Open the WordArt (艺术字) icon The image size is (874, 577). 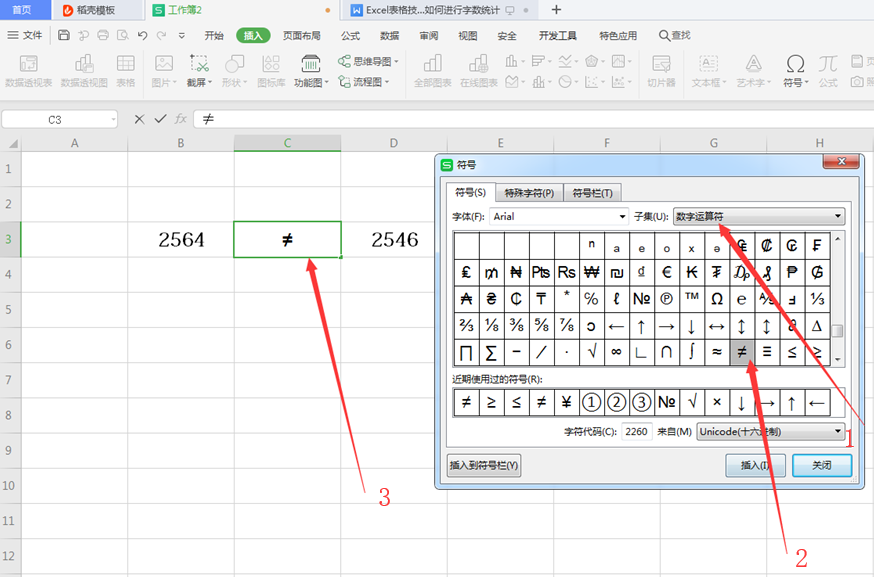[x=753, y=70]
